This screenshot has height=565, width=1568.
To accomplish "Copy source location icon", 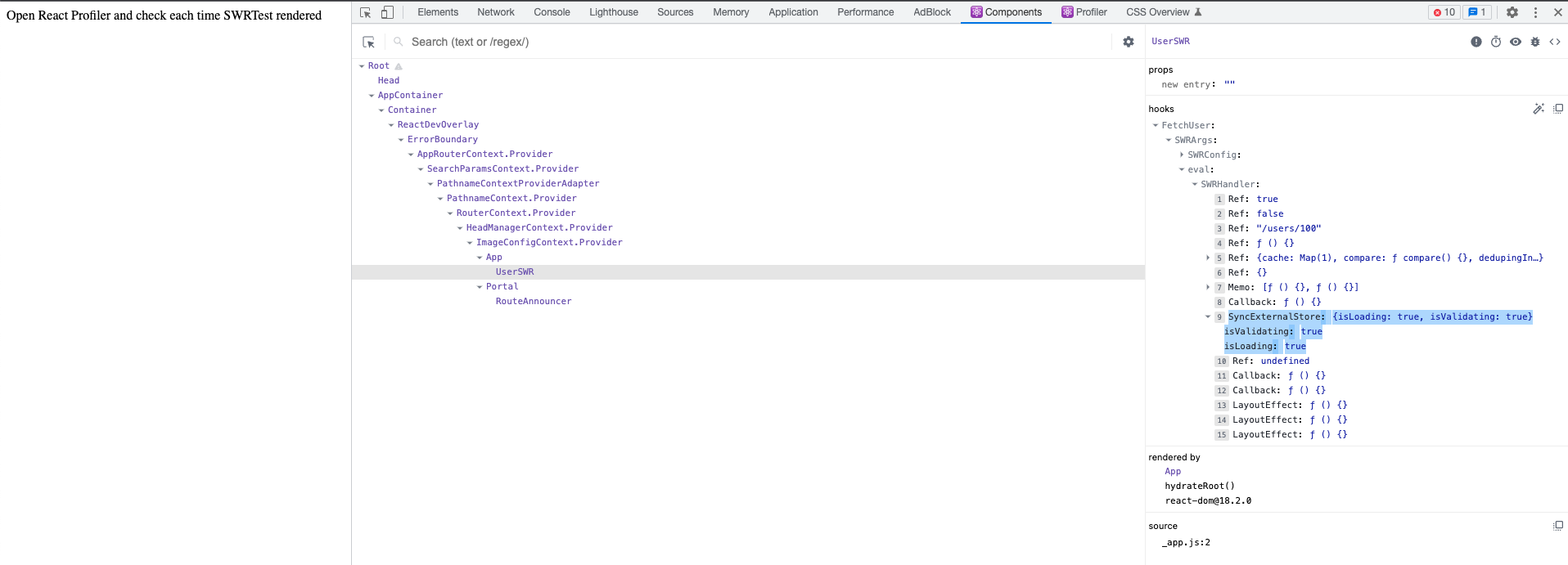I will pos(1558,526).
